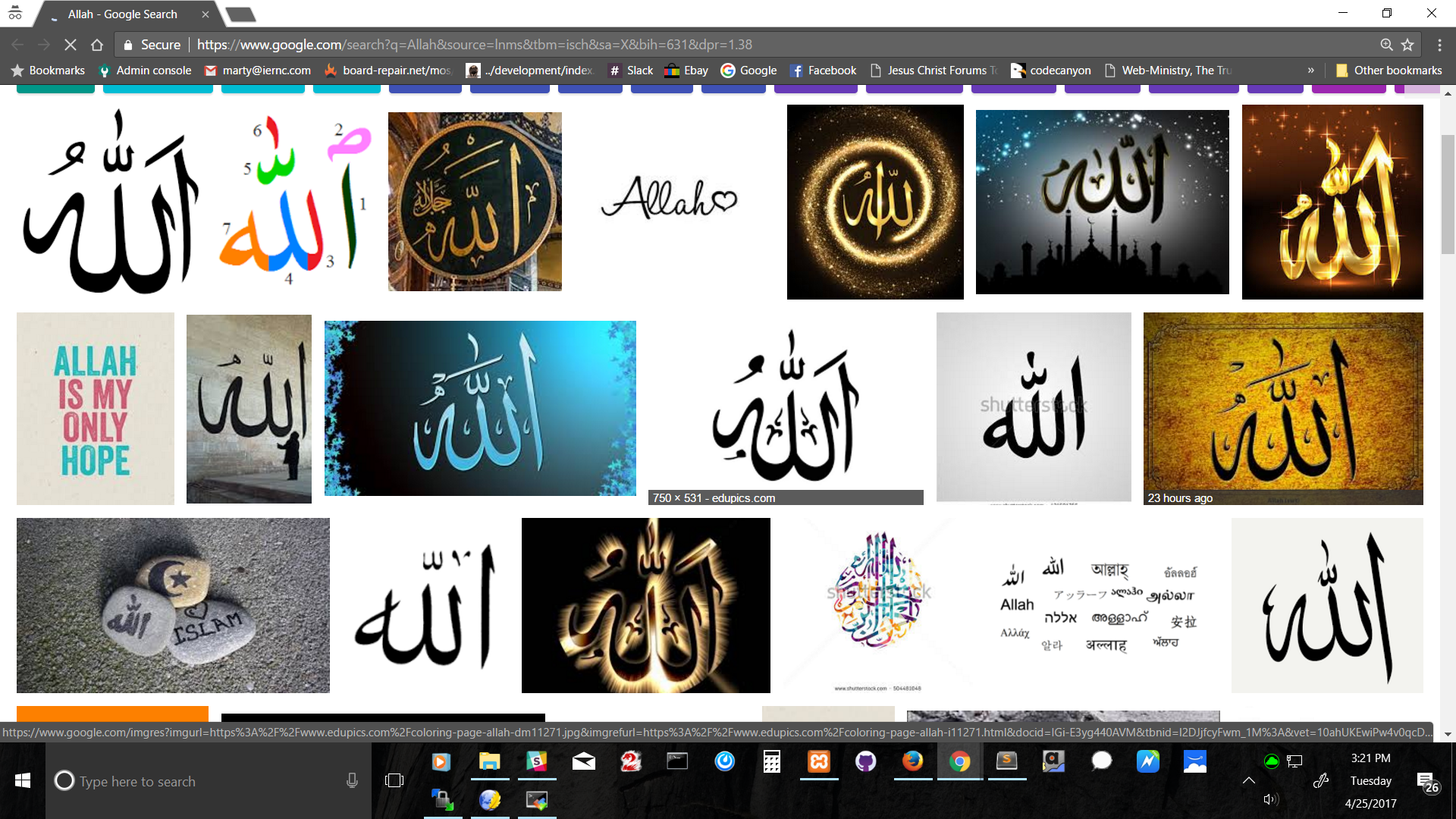The width and height of the screenshot is (1456, 819).
Task: Bookmark this page with star icon
Action: [x=1407, y=45]
